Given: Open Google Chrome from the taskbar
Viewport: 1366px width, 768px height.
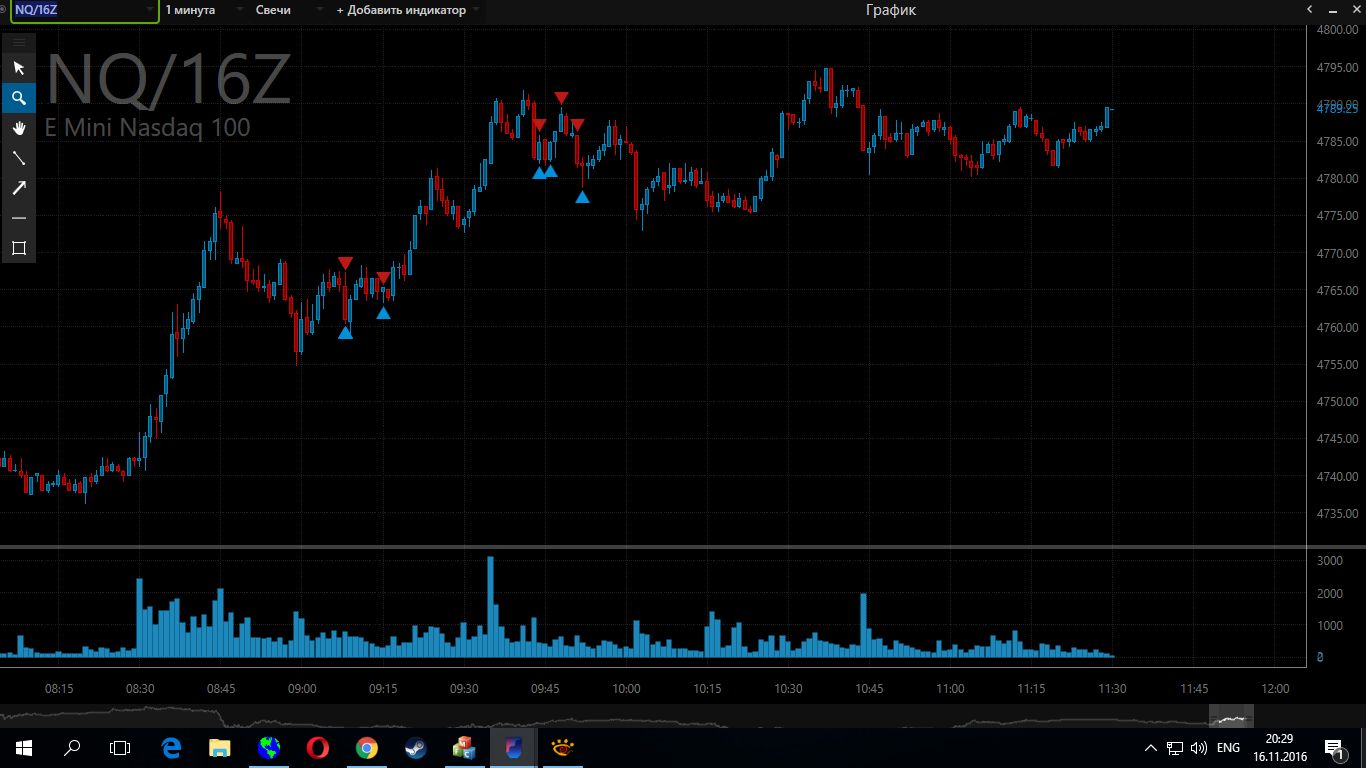Looking at the screenshot, I should pyautogui.click(x=367, y=747).
